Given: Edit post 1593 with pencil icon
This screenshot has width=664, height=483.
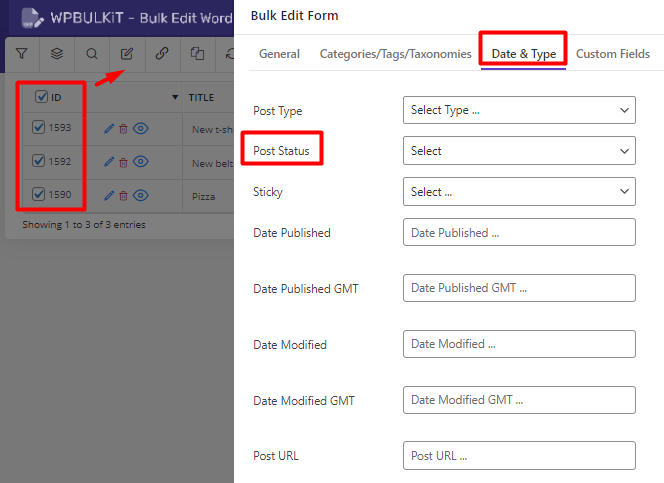Looking at the screenshot, I should tap(109, 128).
